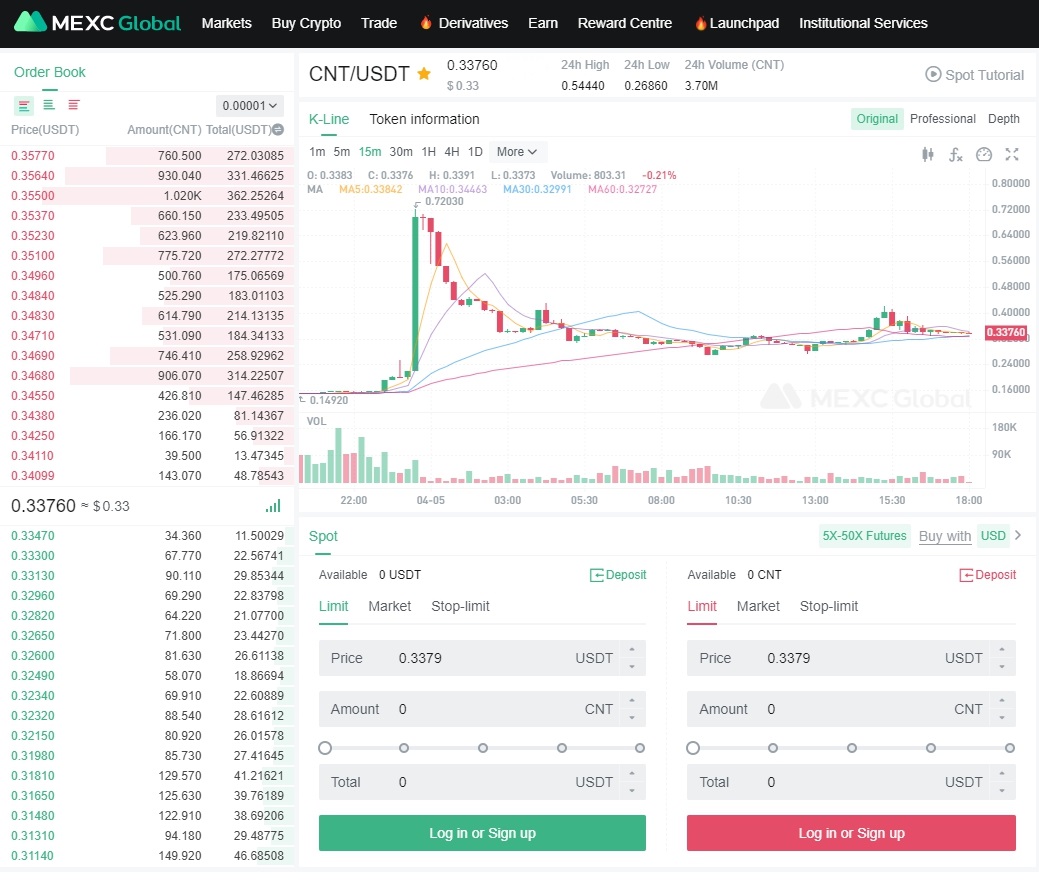Select the 1m chart interval
The width and height of the screenshot is (1039, 880).
click(x=317, y=152)
